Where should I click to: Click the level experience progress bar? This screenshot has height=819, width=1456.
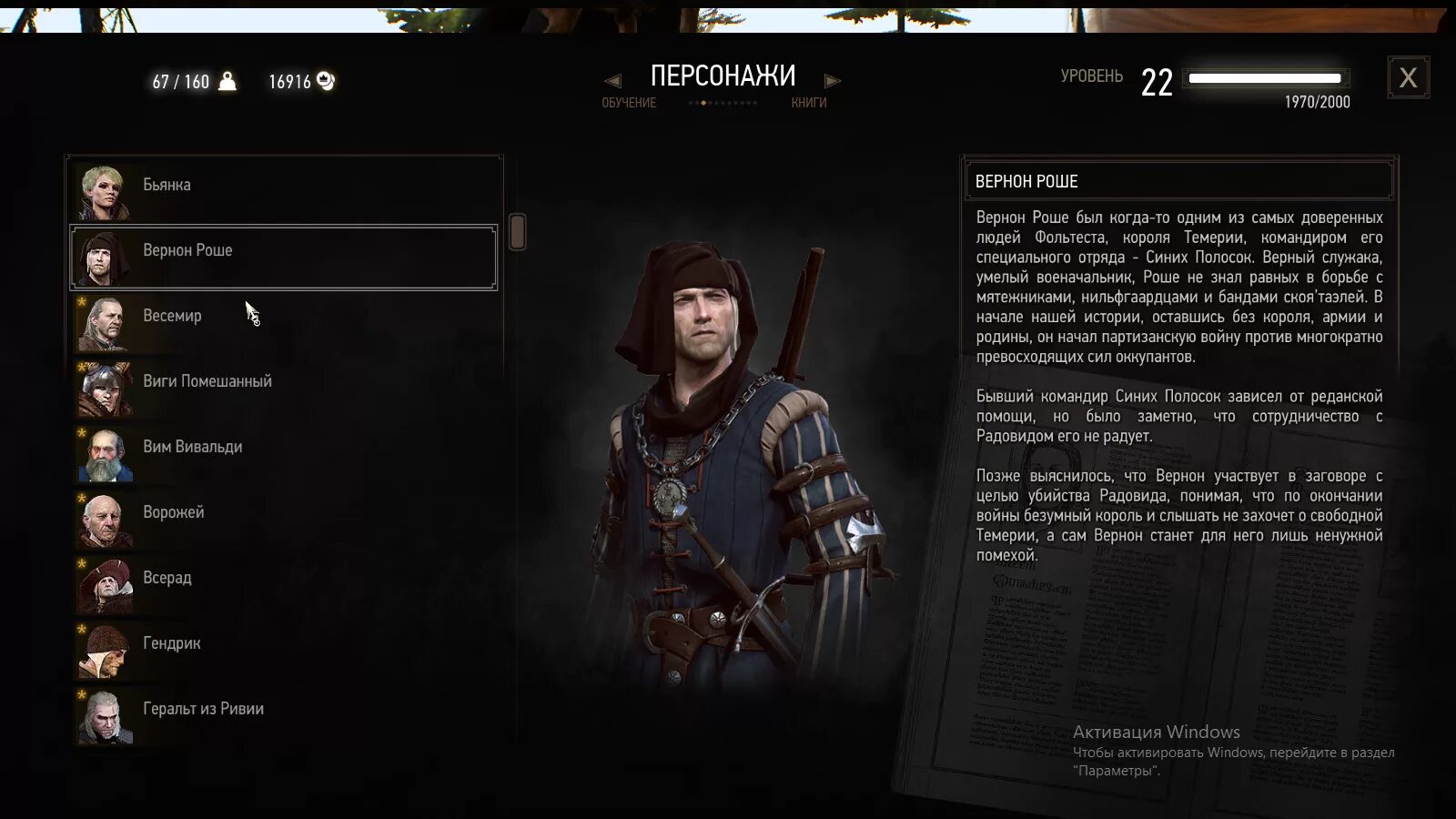coord(1266,78)
